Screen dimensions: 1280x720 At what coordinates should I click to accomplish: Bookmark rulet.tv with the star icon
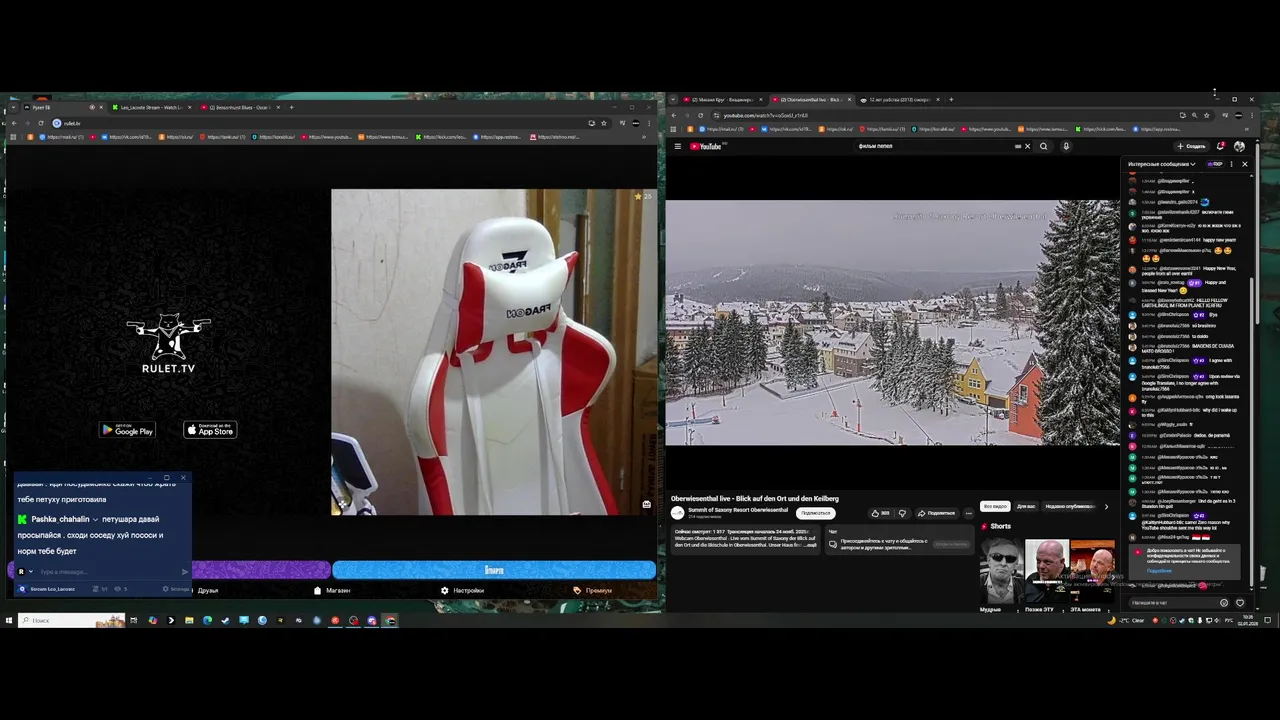tap(603, 123)
